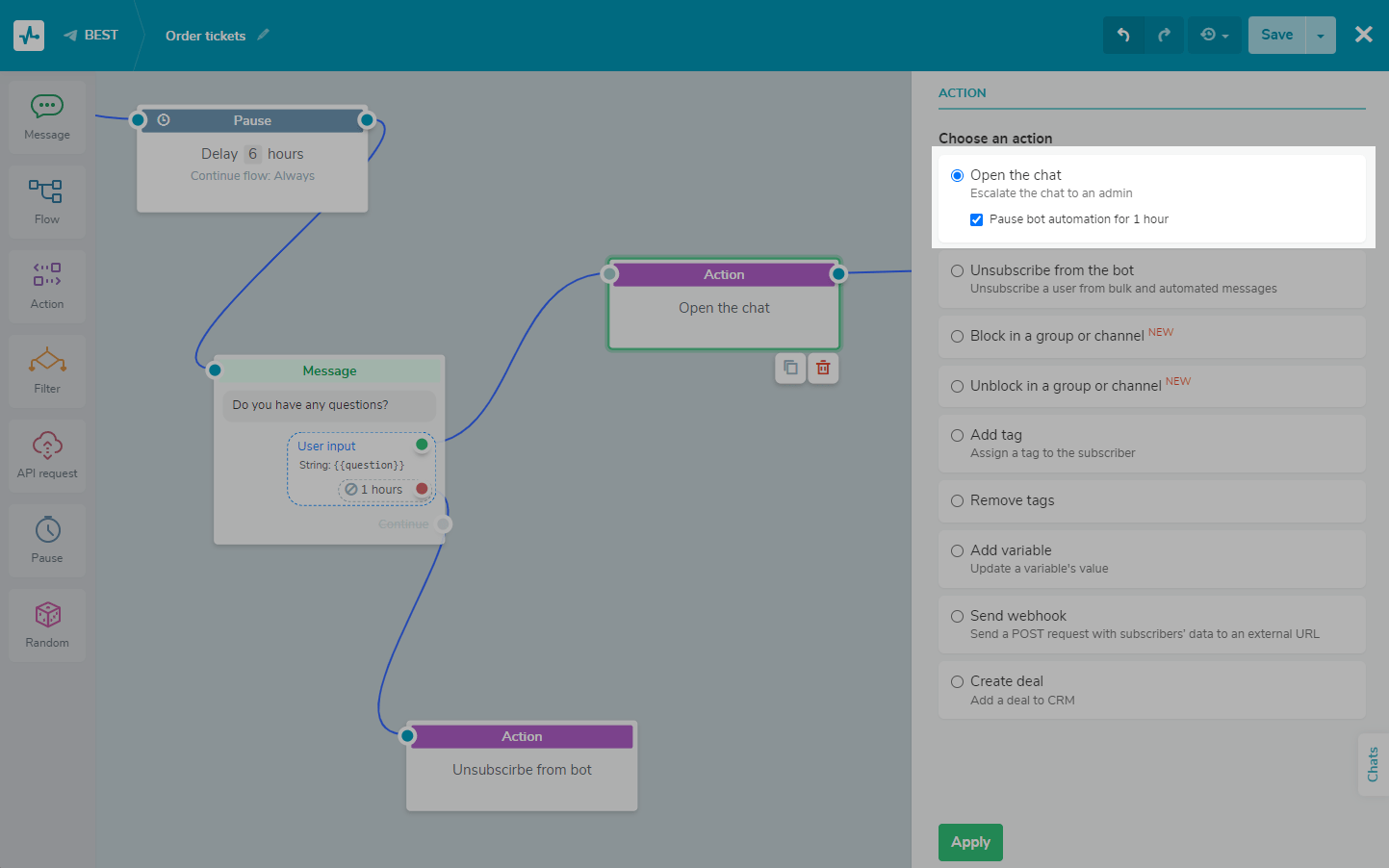Select the Random block icon

point(47,625)
